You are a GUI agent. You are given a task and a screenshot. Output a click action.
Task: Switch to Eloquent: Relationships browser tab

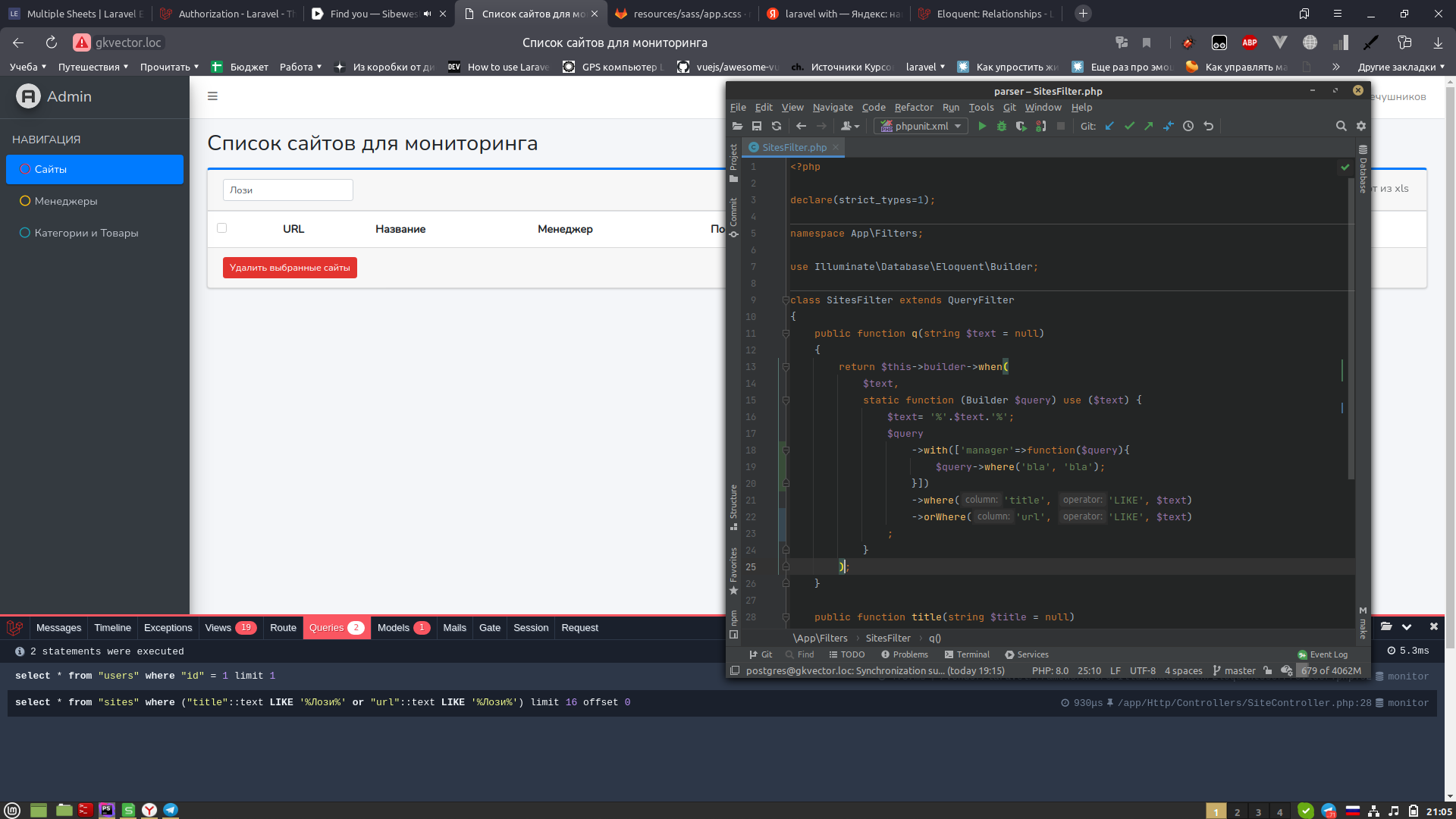(x=986, y=14)
